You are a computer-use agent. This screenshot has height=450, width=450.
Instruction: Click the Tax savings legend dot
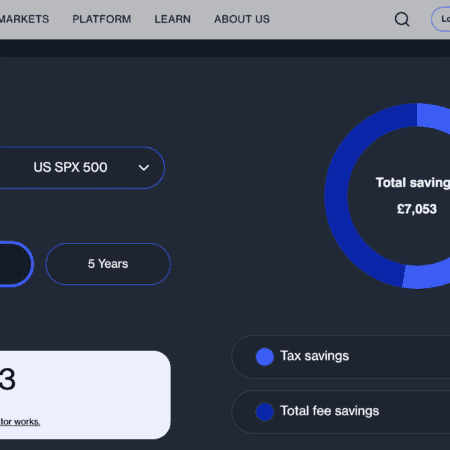point(265,357)
